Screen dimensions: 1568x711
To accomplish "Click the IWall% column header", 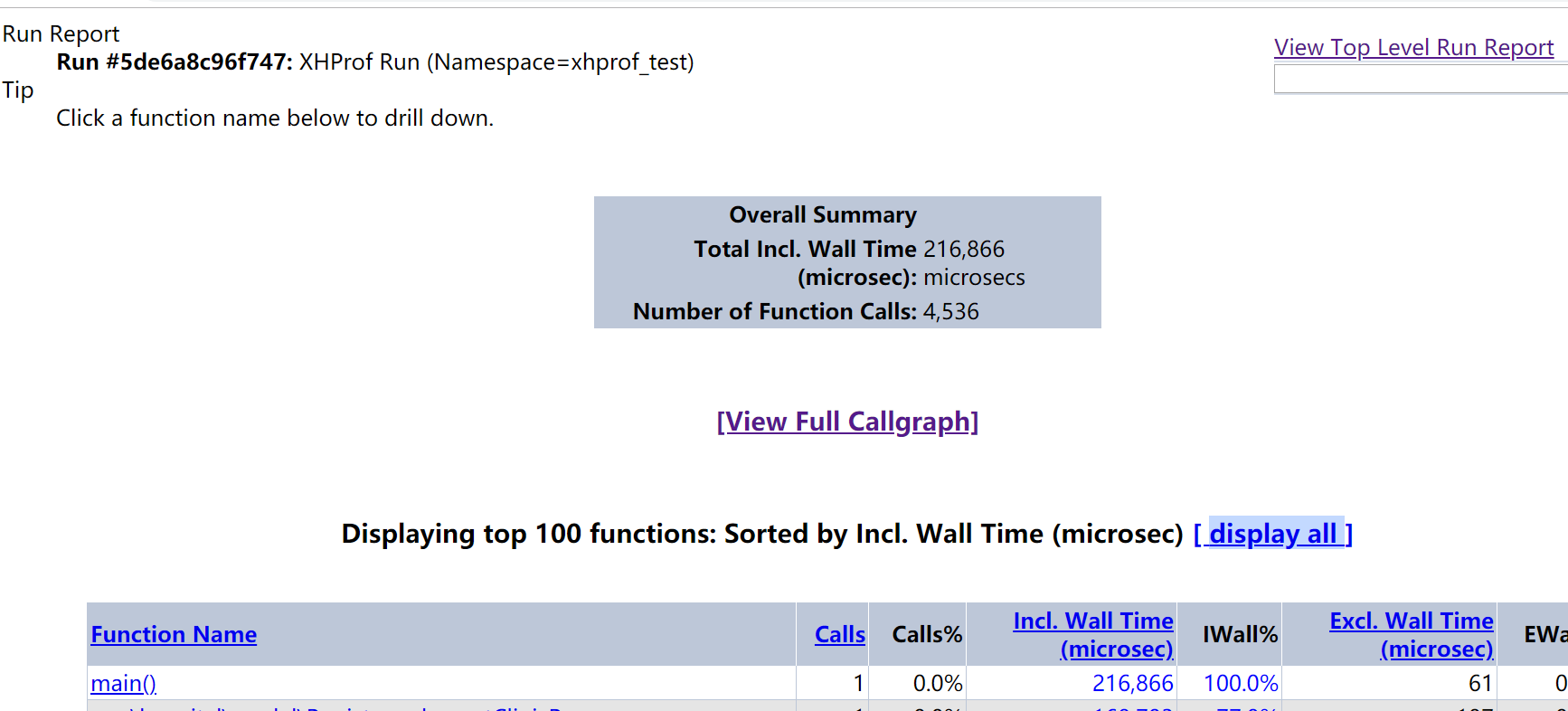I will [x=1240, y=635].
